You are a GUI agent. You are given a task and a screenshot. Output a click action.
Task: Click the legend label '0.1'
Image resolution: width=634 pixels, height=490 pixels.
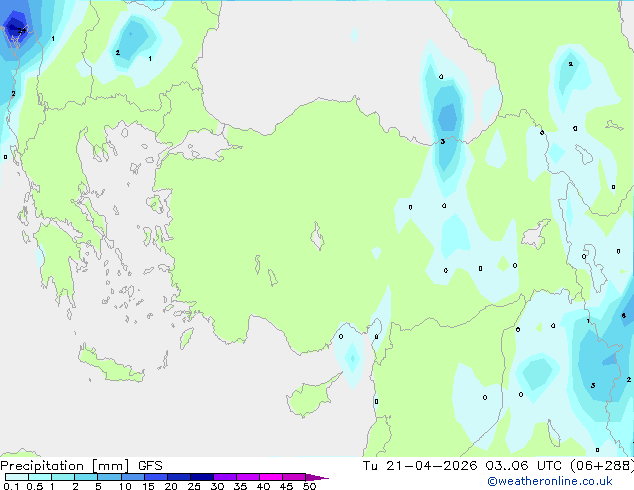pyautogui.click(x=11, y=486)
